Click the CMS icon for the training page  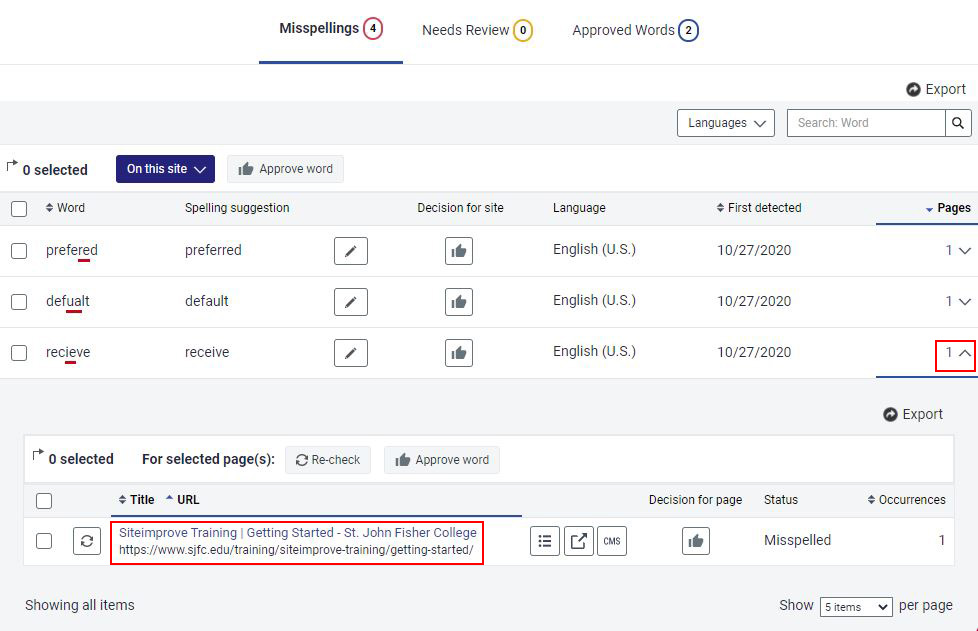[611, 540]
